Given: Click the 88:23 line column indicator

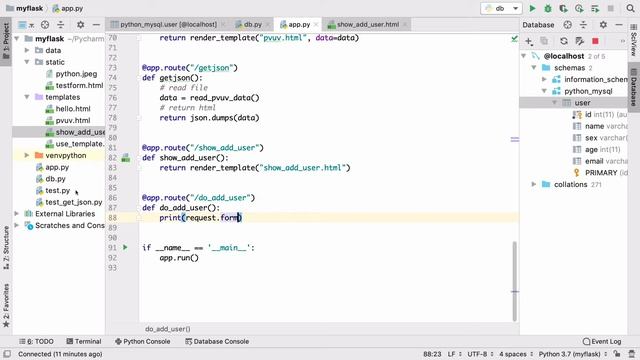Looking at the screenshot, I should pyautogui.click(x=432, y=354).
